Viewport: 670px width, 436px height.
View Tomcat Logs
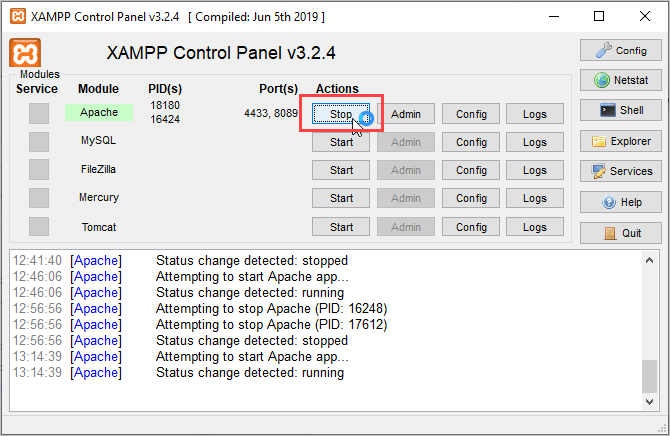pyautogui.click(x=535, y=227)
